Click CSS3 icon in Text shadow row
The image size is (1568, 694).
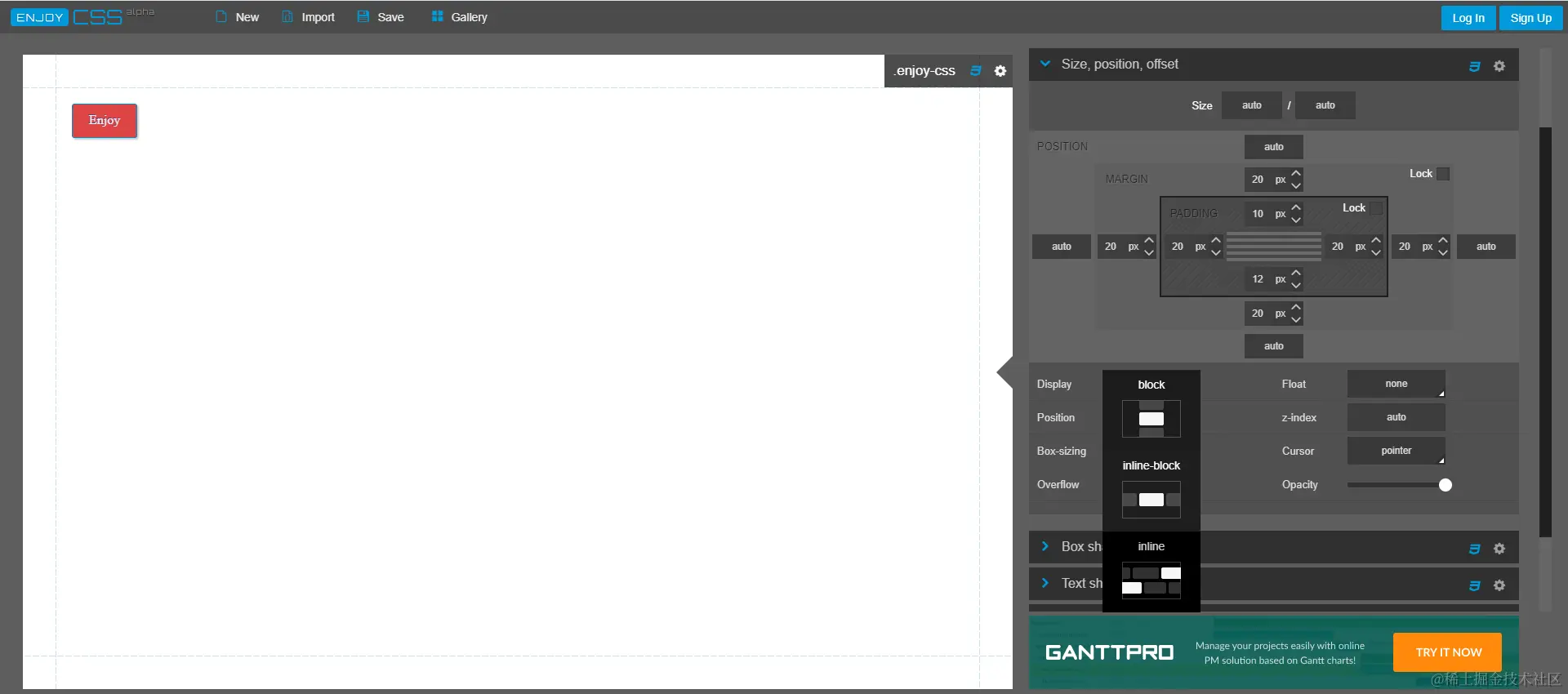[x=1475, y=585]
